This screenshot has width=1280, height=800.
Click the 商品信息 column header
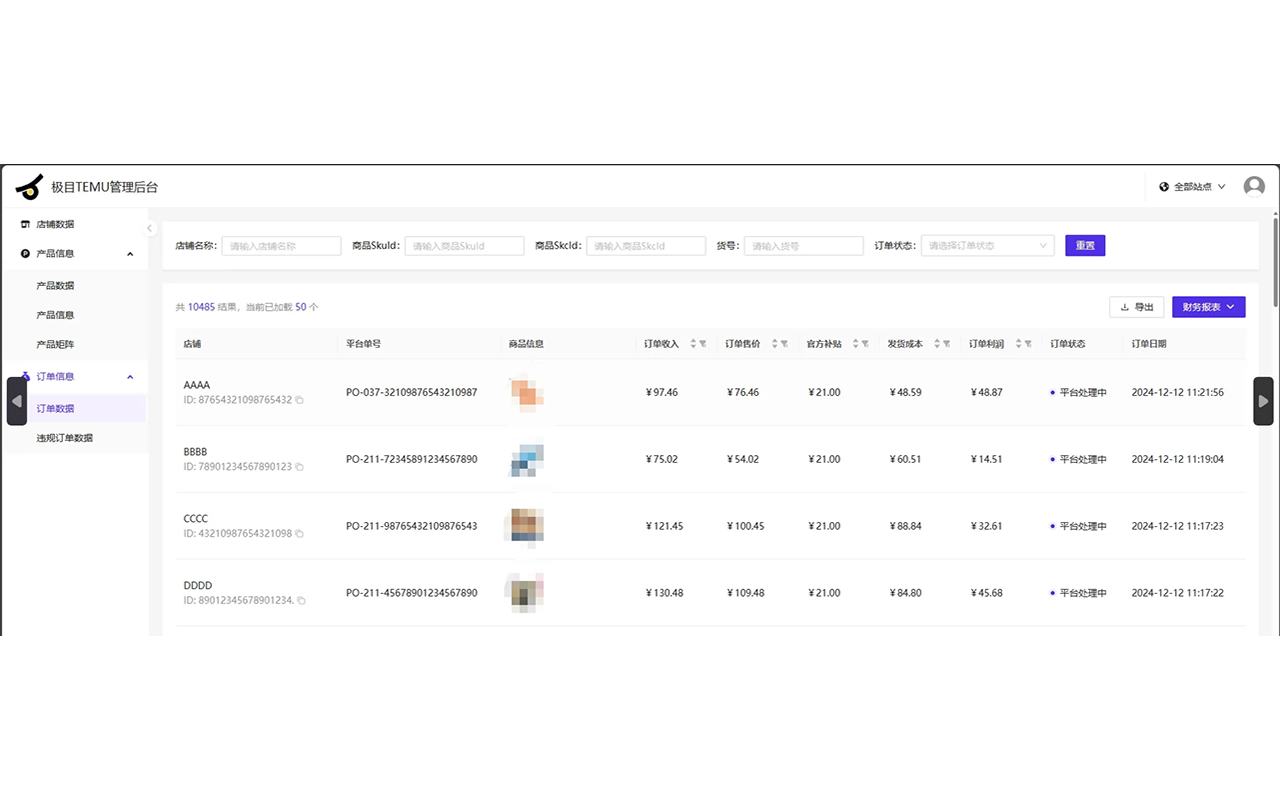click(526, 344)
